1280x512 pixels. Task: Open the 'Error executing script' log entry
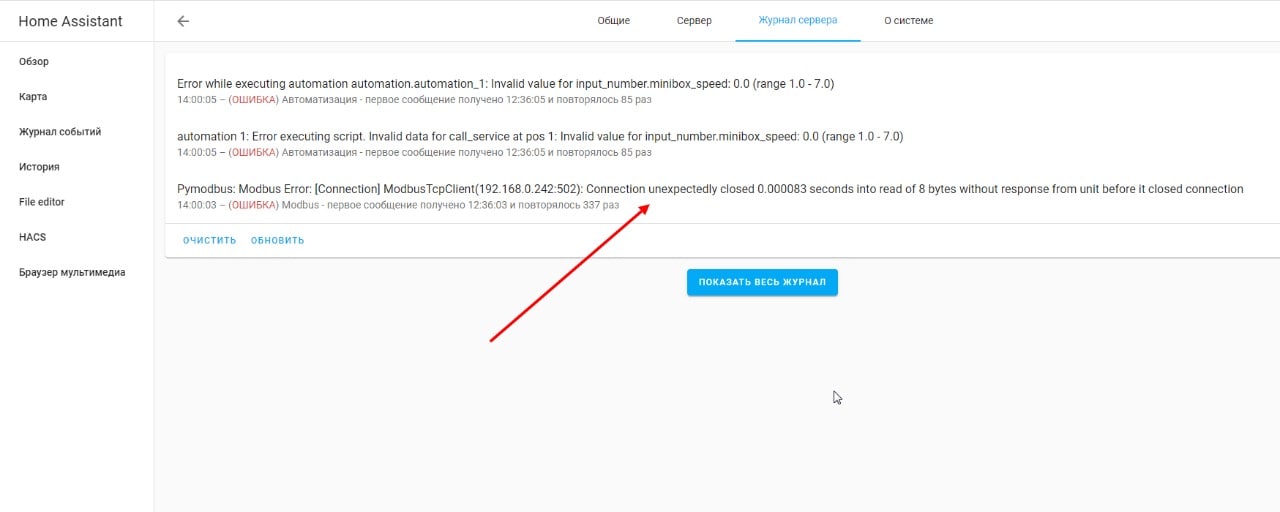pos(540,136)
